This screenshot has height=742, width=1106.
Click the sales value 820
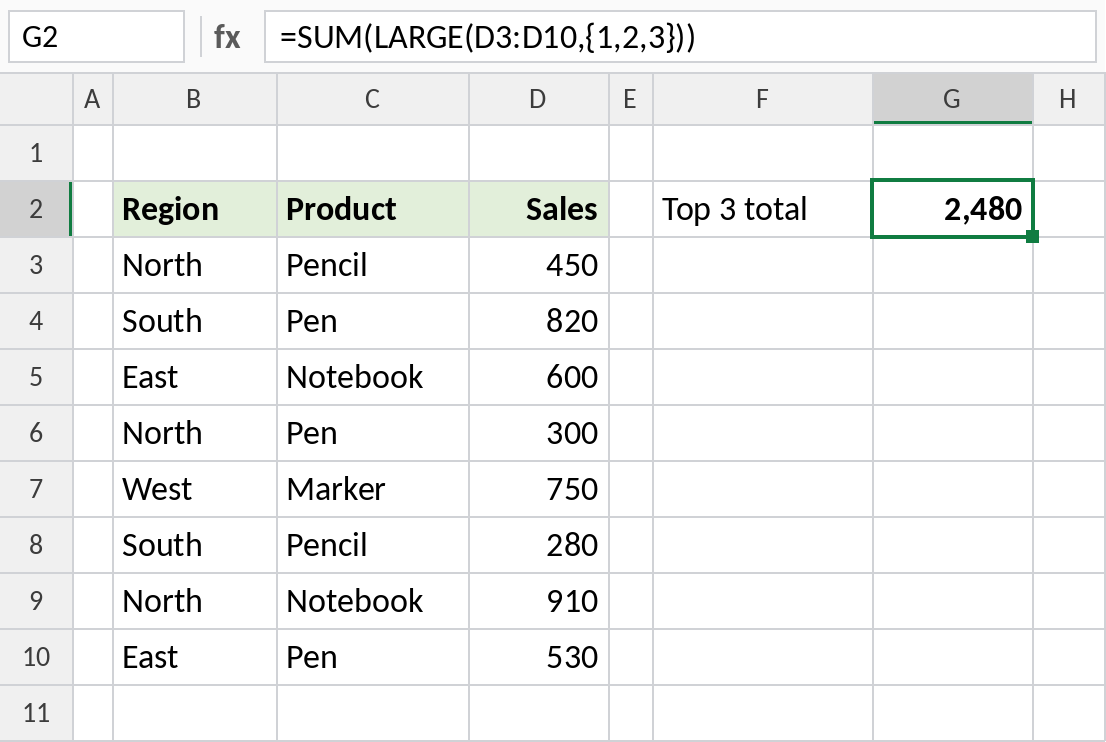[x=539, y=321]
